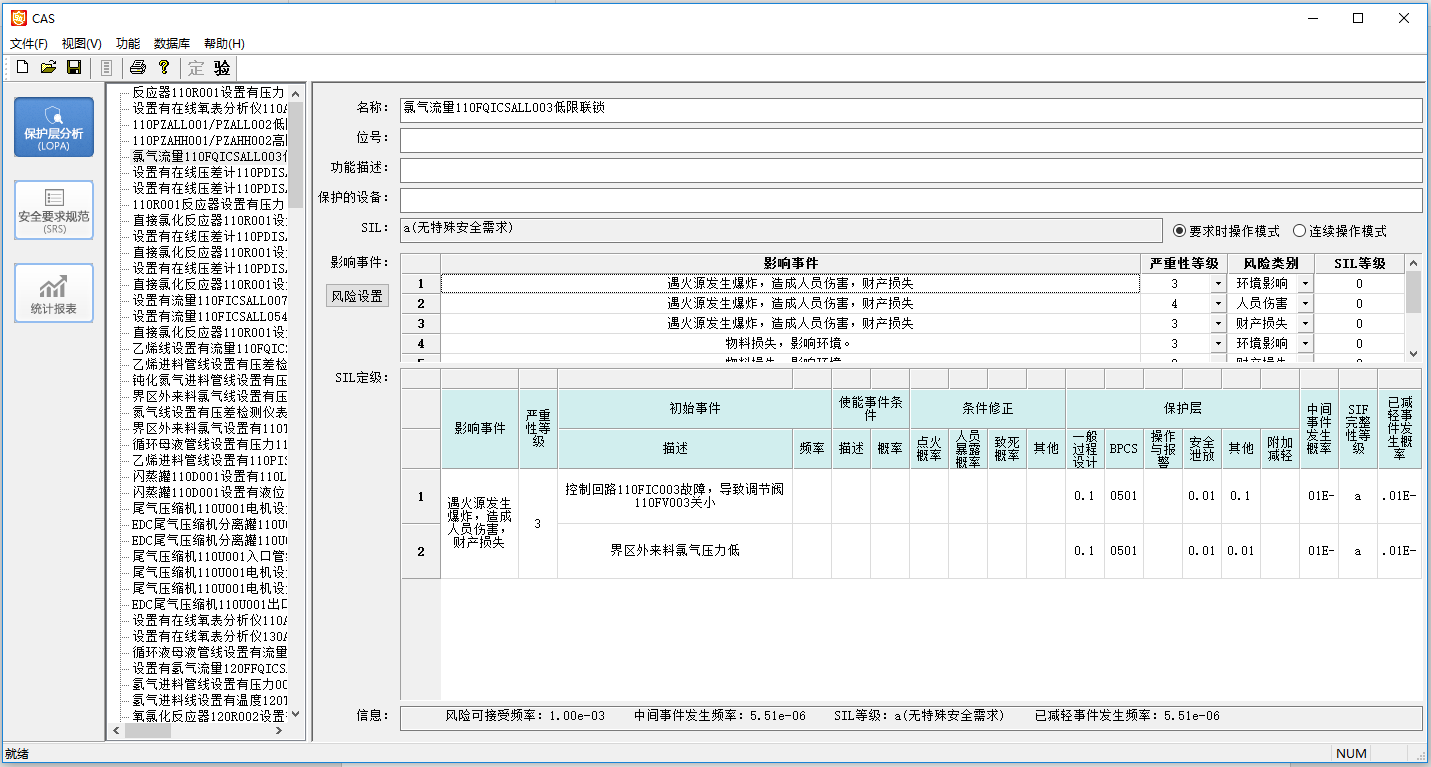This screenshot has width=1431, height=767.
Task: Click the 验 verification toolbar icon
Action: (x=222, y=67)
